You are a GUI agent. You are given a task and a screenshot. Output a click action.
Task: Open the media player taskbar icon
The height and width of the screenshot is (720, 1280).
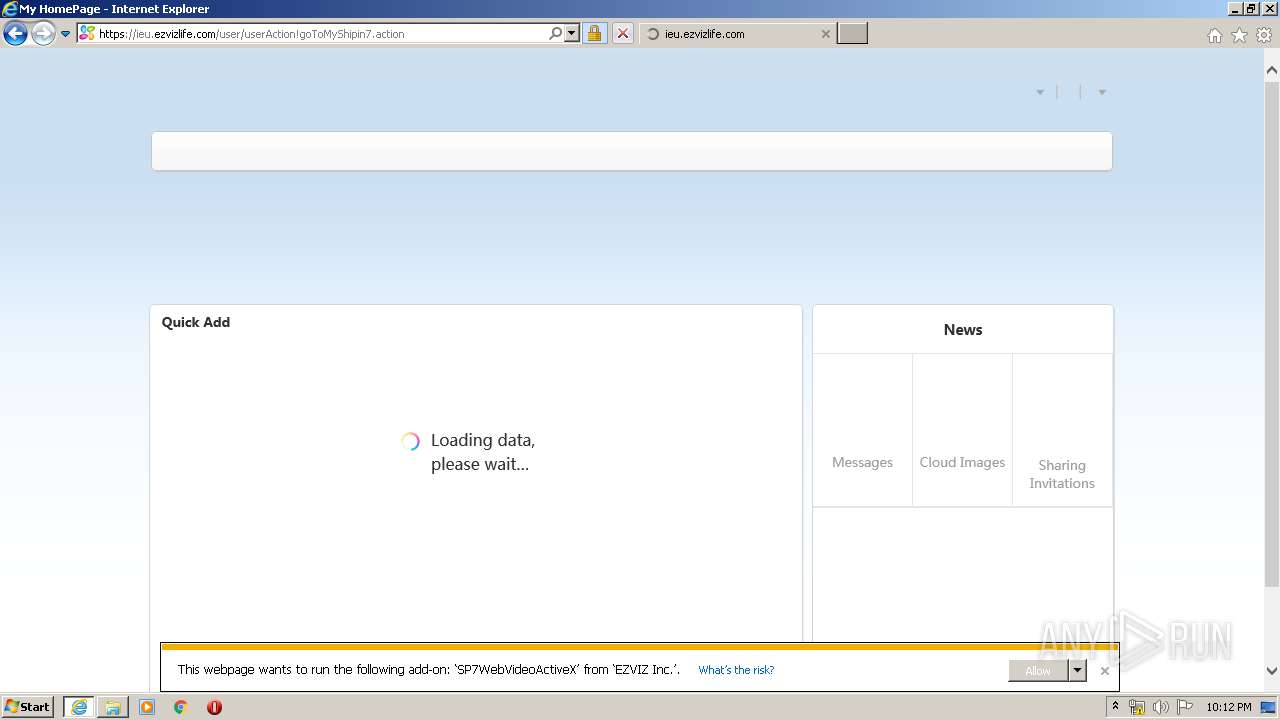pyautogui.click(x=147, y=707)
